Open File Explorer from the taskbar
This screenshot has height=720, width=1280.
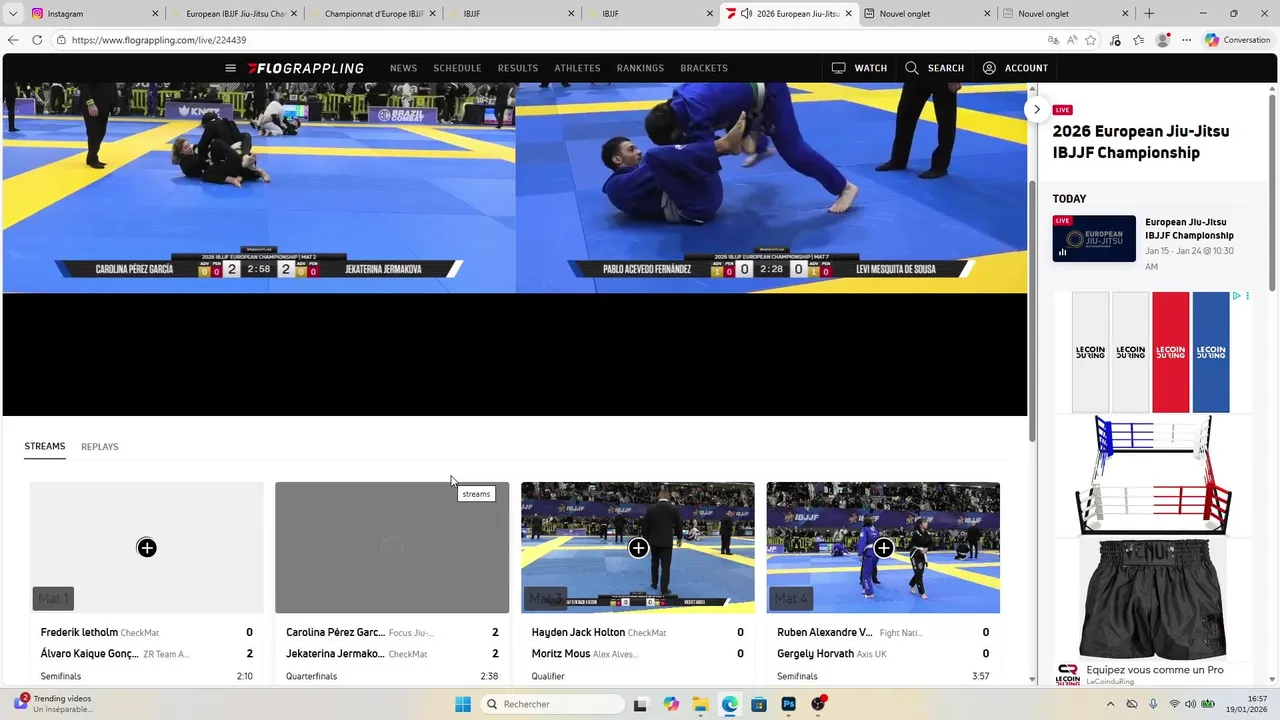[x=700, y=704]
